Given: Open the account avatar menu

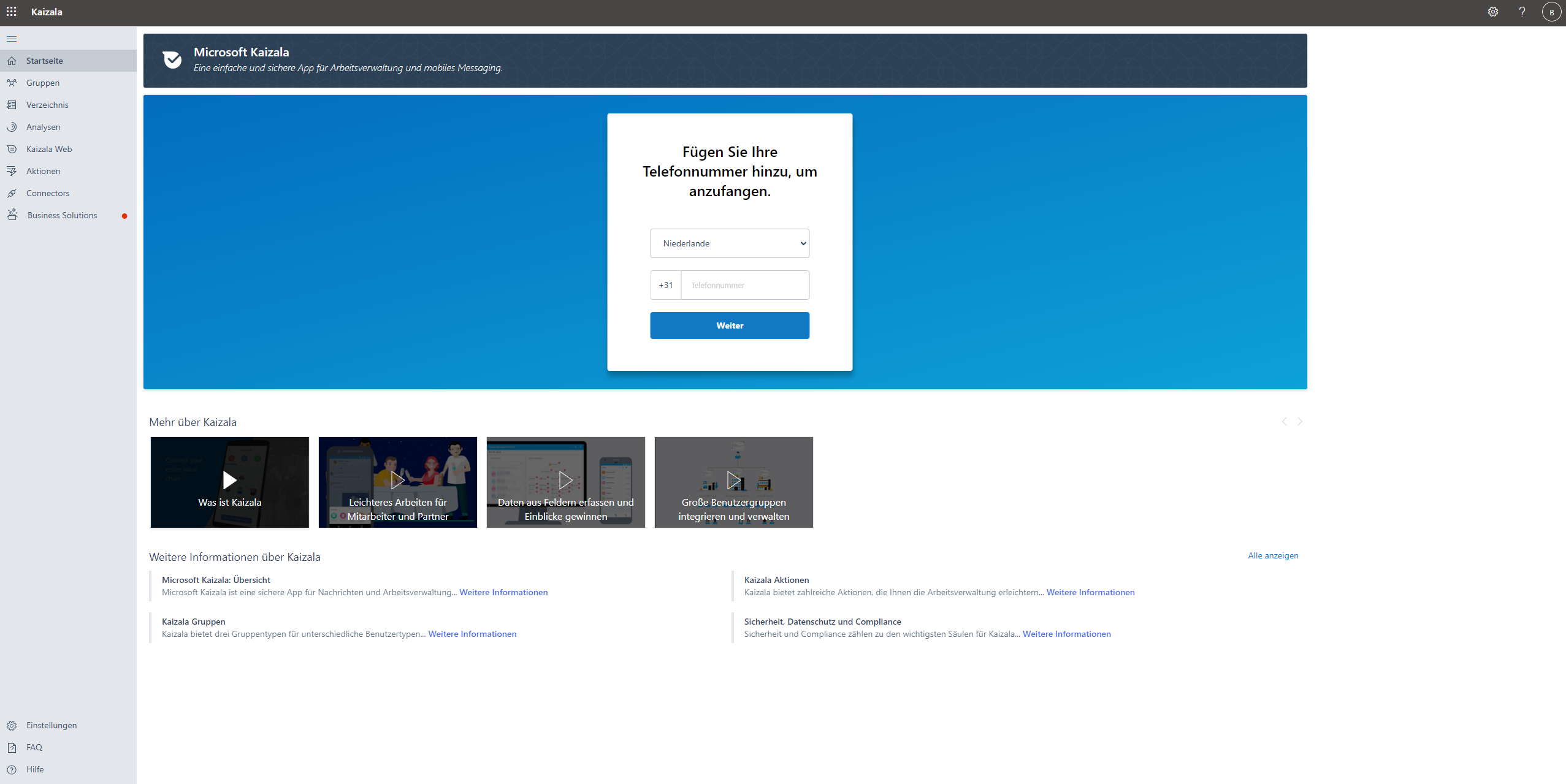Looking at the screenshot, I should point(1551,12).
